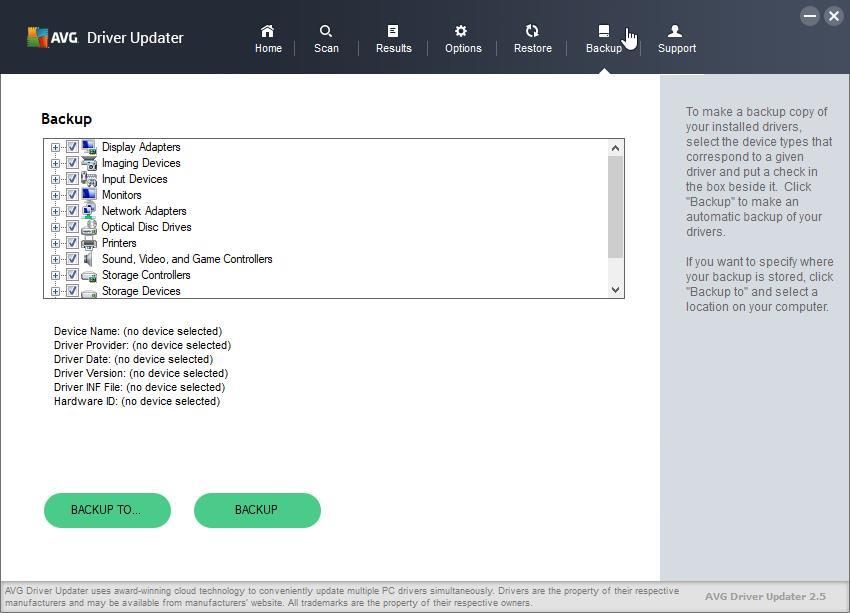Open the Options label
The height and width of the screenshot is (613, 850).
point(463,48)
